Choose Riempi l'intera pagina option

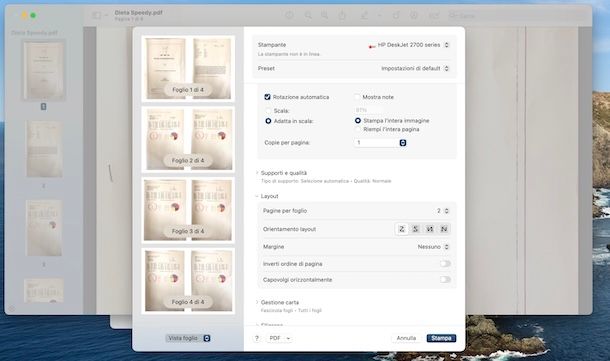pyautogui.click(x=358, y=129)
